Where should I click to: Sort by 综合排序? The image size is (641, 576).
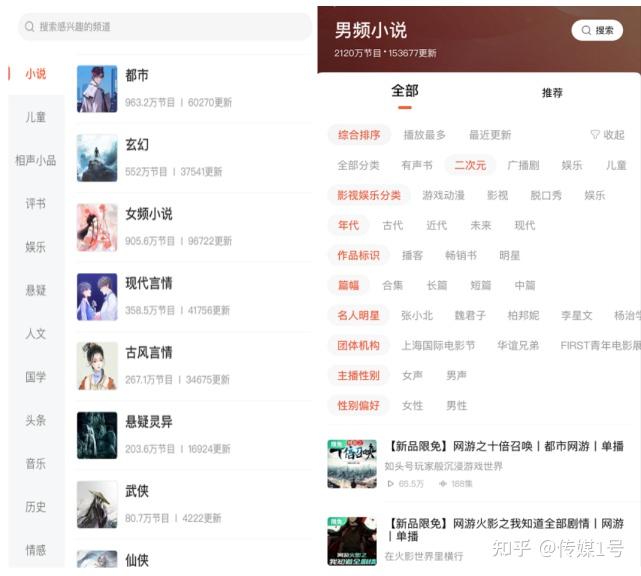click(359, 135)
